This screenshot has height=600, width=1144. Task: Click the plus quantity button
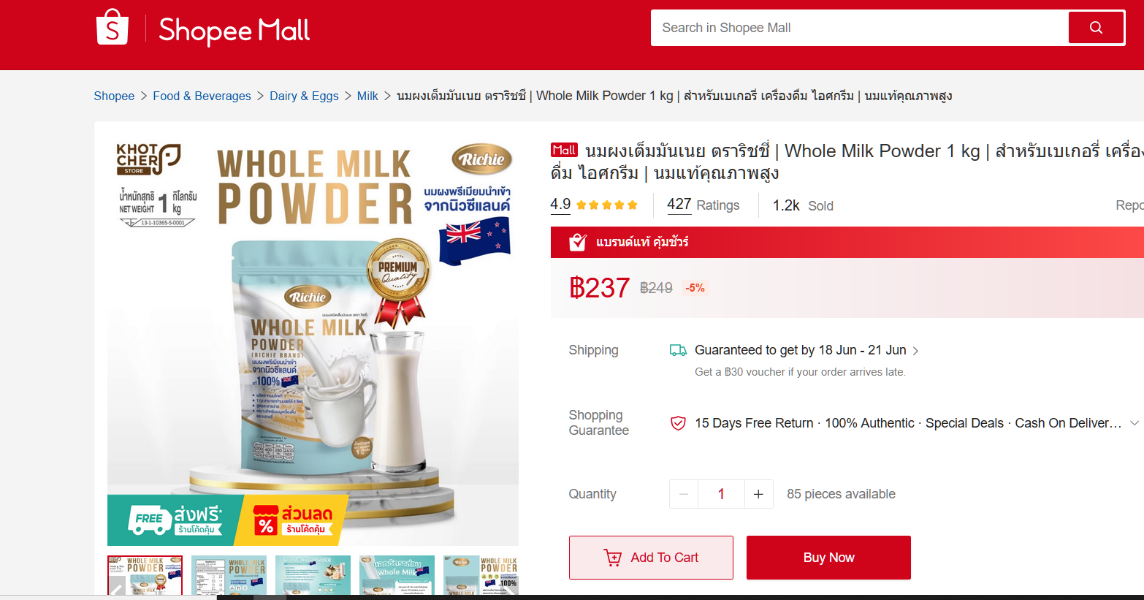pyautogui.click(x=758, y=494)
